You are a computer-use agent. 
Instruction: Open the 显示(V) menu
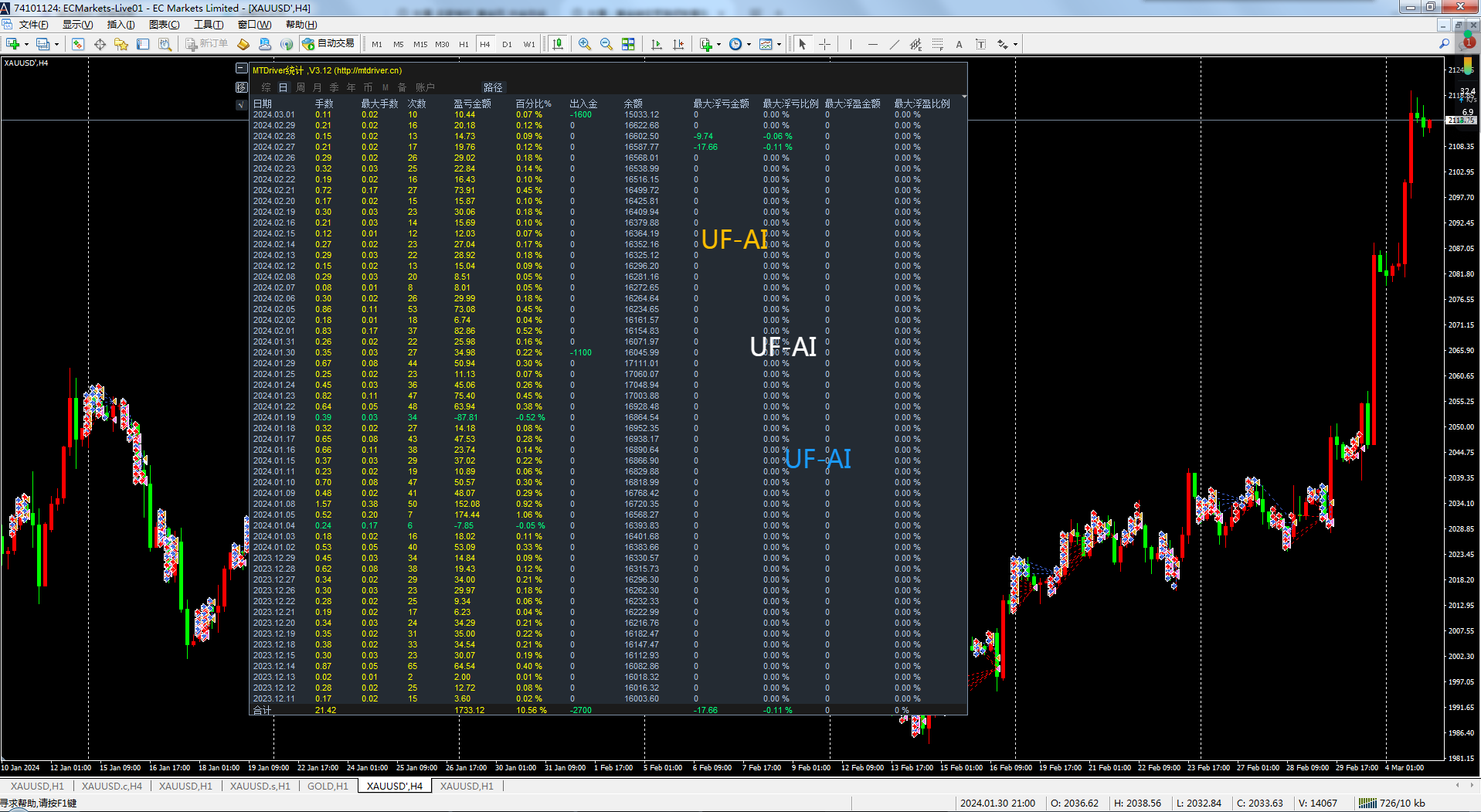click(x=77, y=25)
